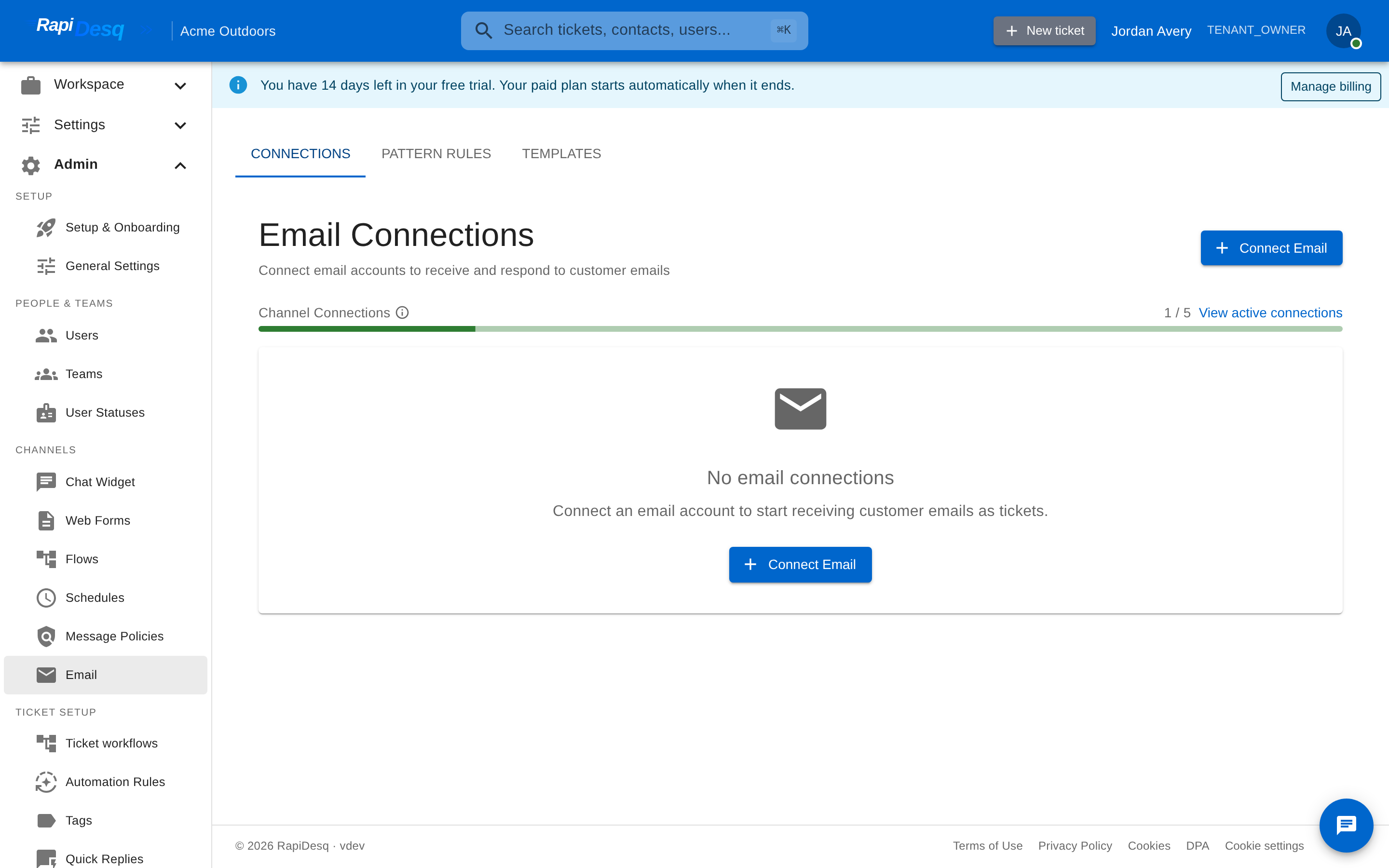1389x868 pixels.
Task: Open the Cookies footer link
Action: coord(1148,846)
